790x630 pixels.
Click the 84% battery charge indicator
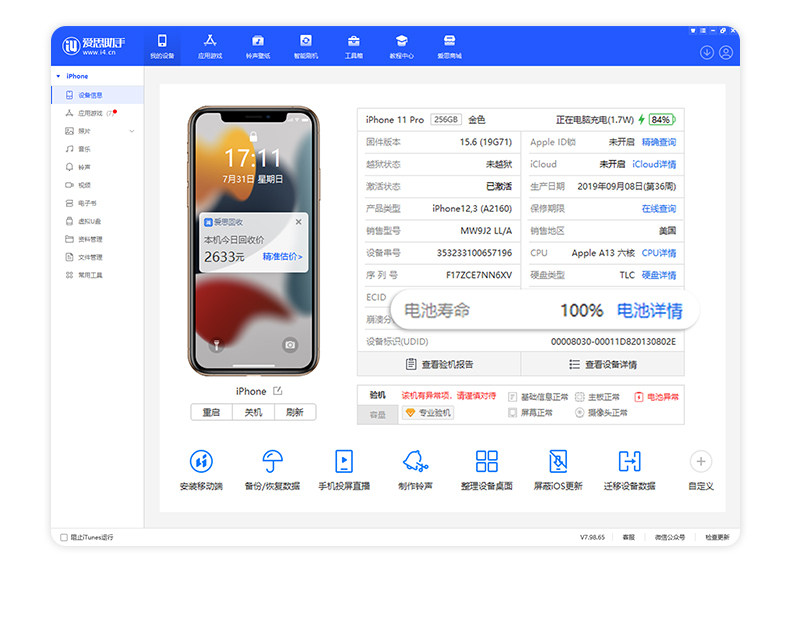(x=662, y=119)
